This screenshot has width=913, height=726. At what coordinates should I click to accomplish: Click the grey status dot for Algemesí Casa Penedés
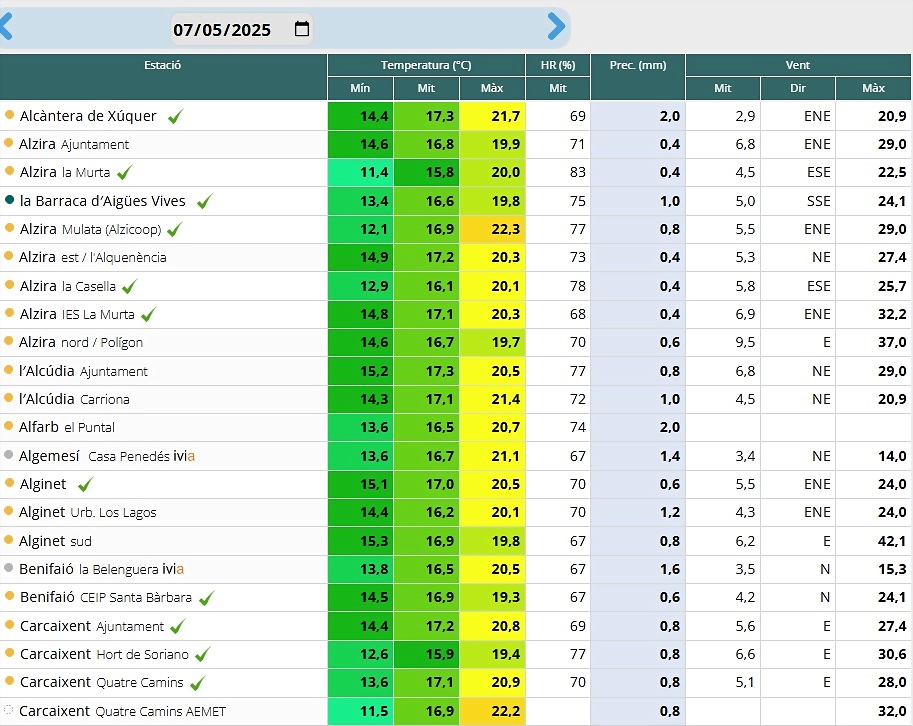click(x=8, y=455)
